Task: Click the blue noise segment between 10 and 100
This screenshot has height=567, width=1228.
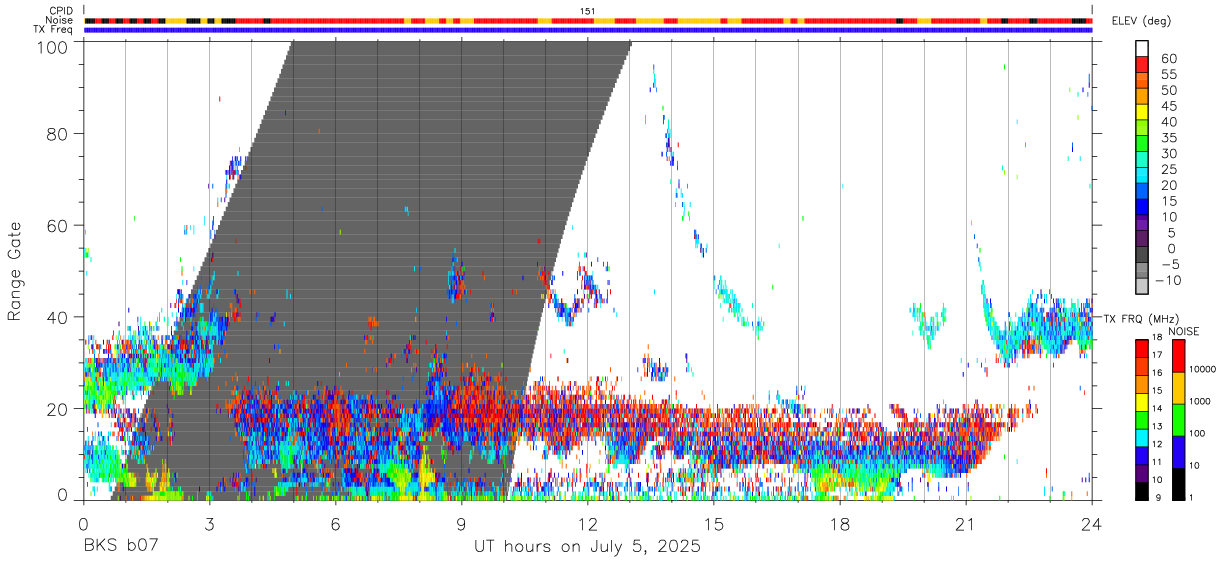Action: tap(1179, 451)
